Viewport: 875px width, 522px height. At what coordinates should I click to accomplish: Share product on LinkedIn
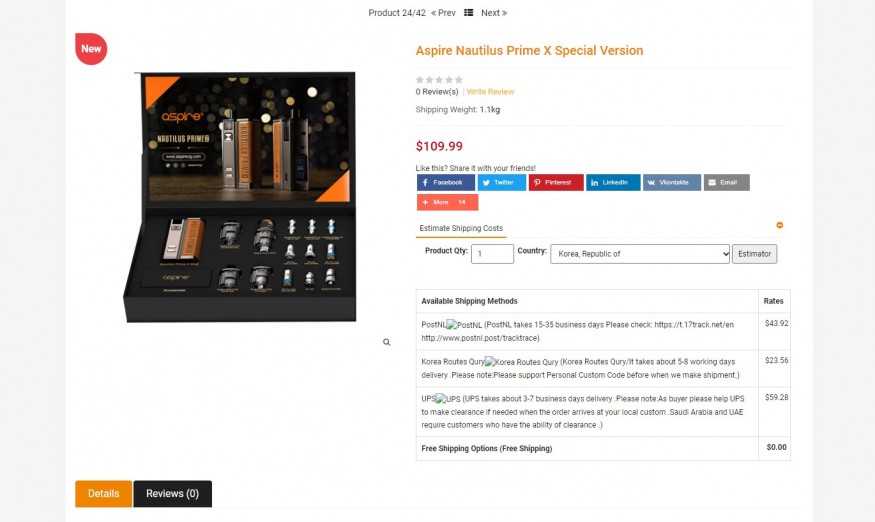[613, 183]
